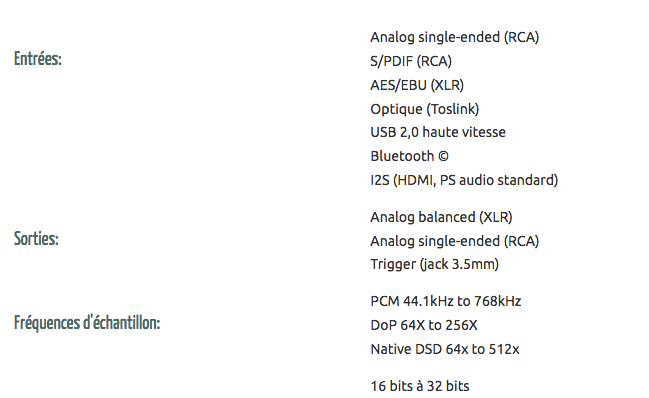The width and height of the screenshot is (649, 398).
Task: Click the S/PDIF (RCA) text
Action: (x=411, y=61)
